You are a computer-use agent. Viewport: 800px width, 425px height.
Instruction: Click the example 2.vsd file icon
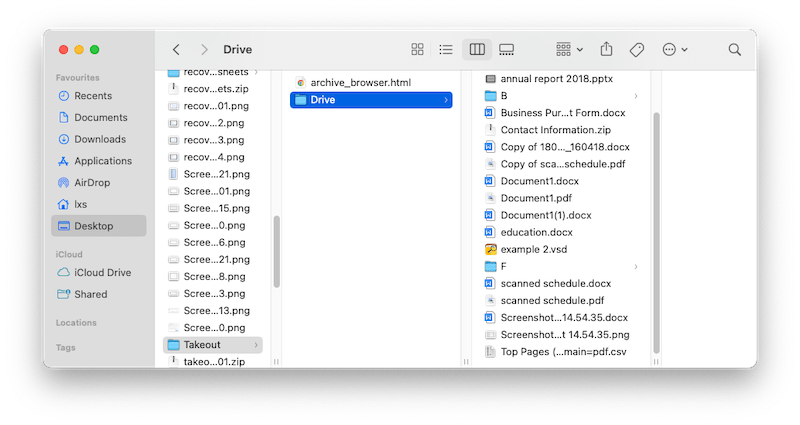click(x=490, y=249)
